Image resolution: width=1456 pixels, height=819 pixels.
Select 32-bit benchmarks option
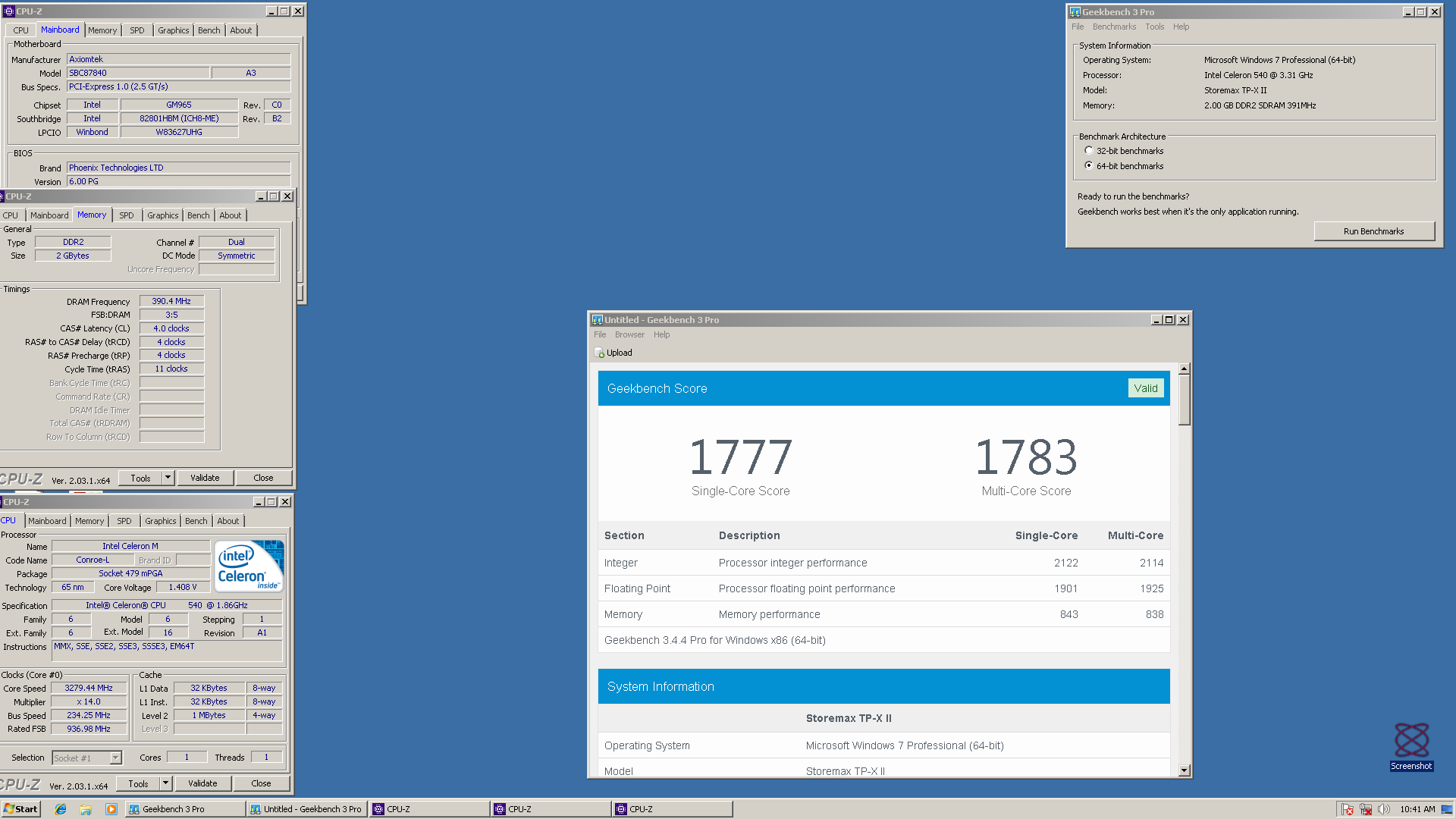(1089, 150)
